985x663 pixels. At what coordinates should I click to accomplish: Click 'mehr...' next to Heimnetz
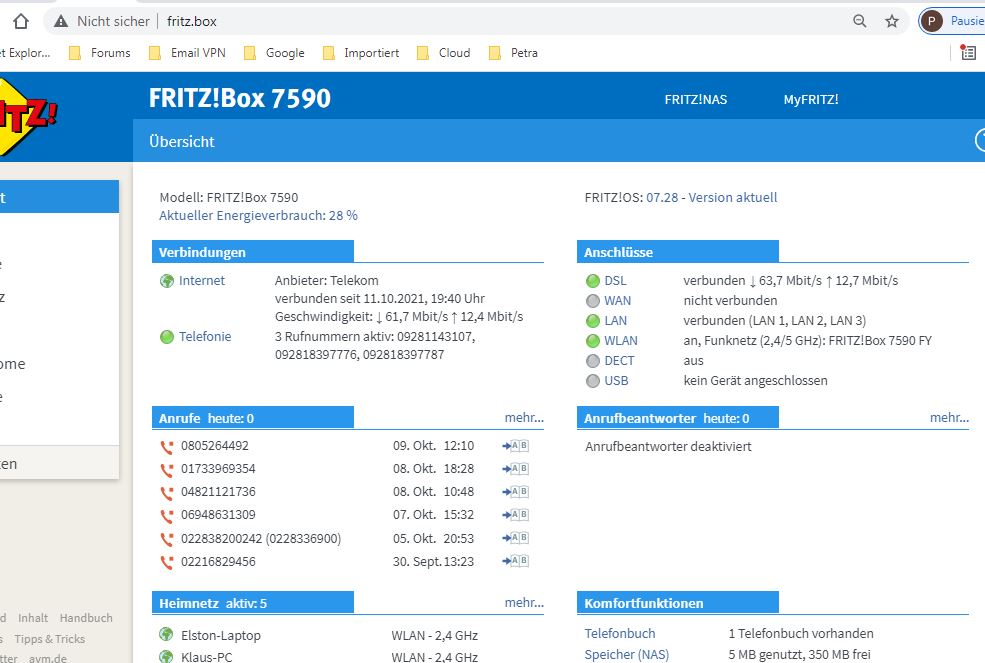click(x=524, y=602)
